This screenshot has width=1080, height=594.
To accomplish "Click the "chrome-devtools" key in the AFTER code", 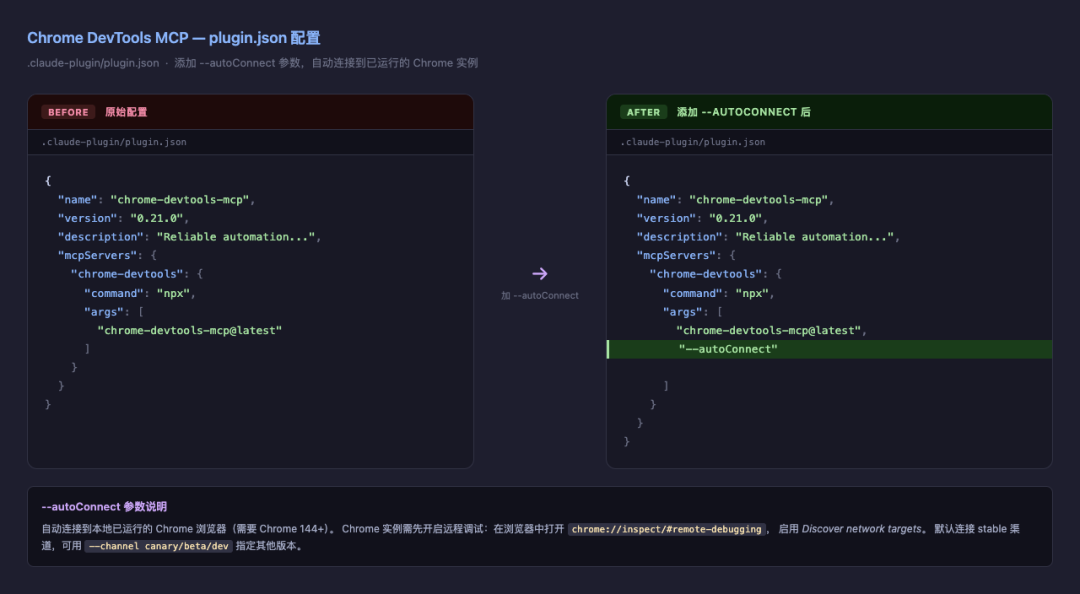I will pyautogui.click(x=706, y=274).
